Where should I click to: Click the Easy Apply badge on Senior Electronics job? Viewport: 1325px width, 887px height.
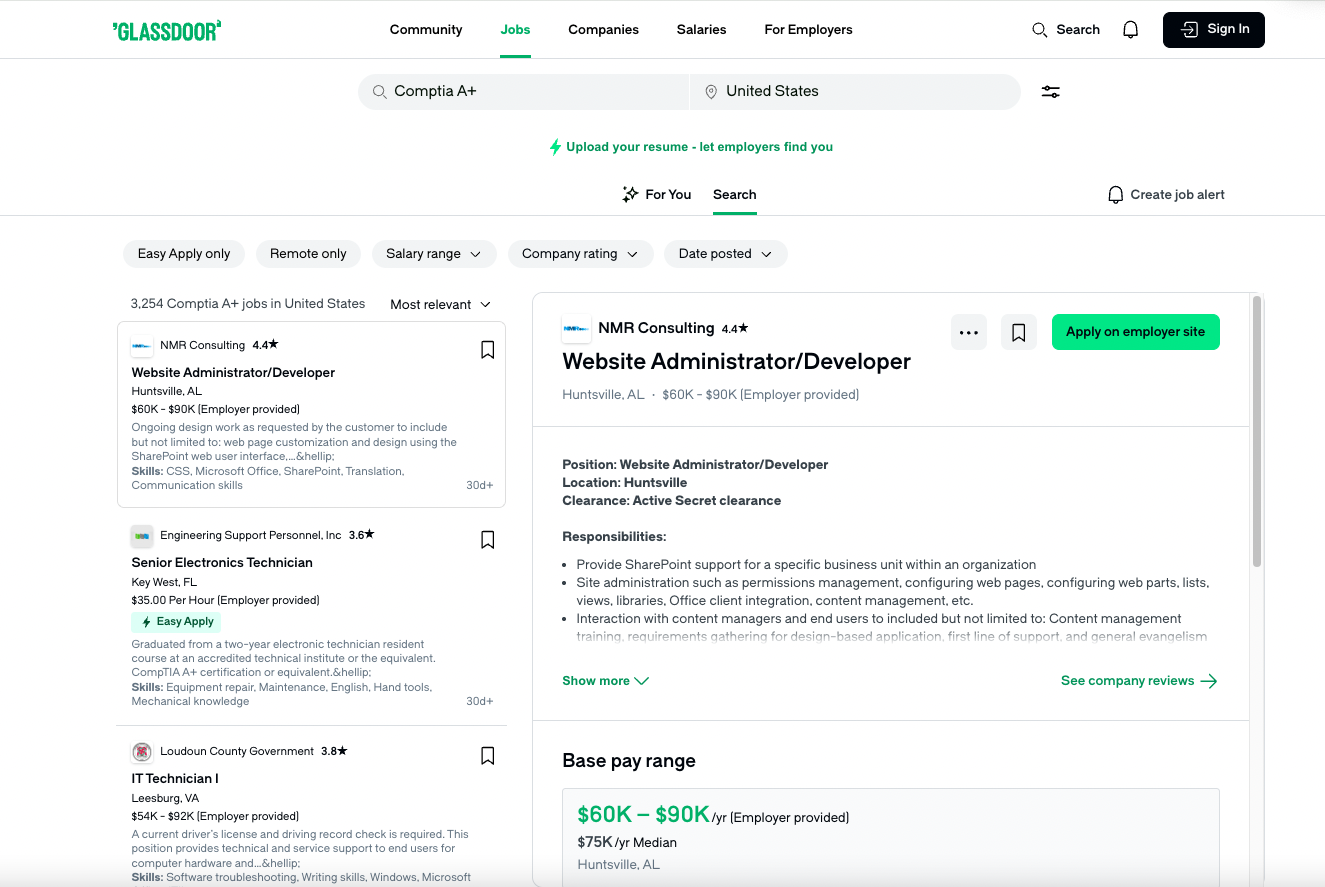point(176,622)
